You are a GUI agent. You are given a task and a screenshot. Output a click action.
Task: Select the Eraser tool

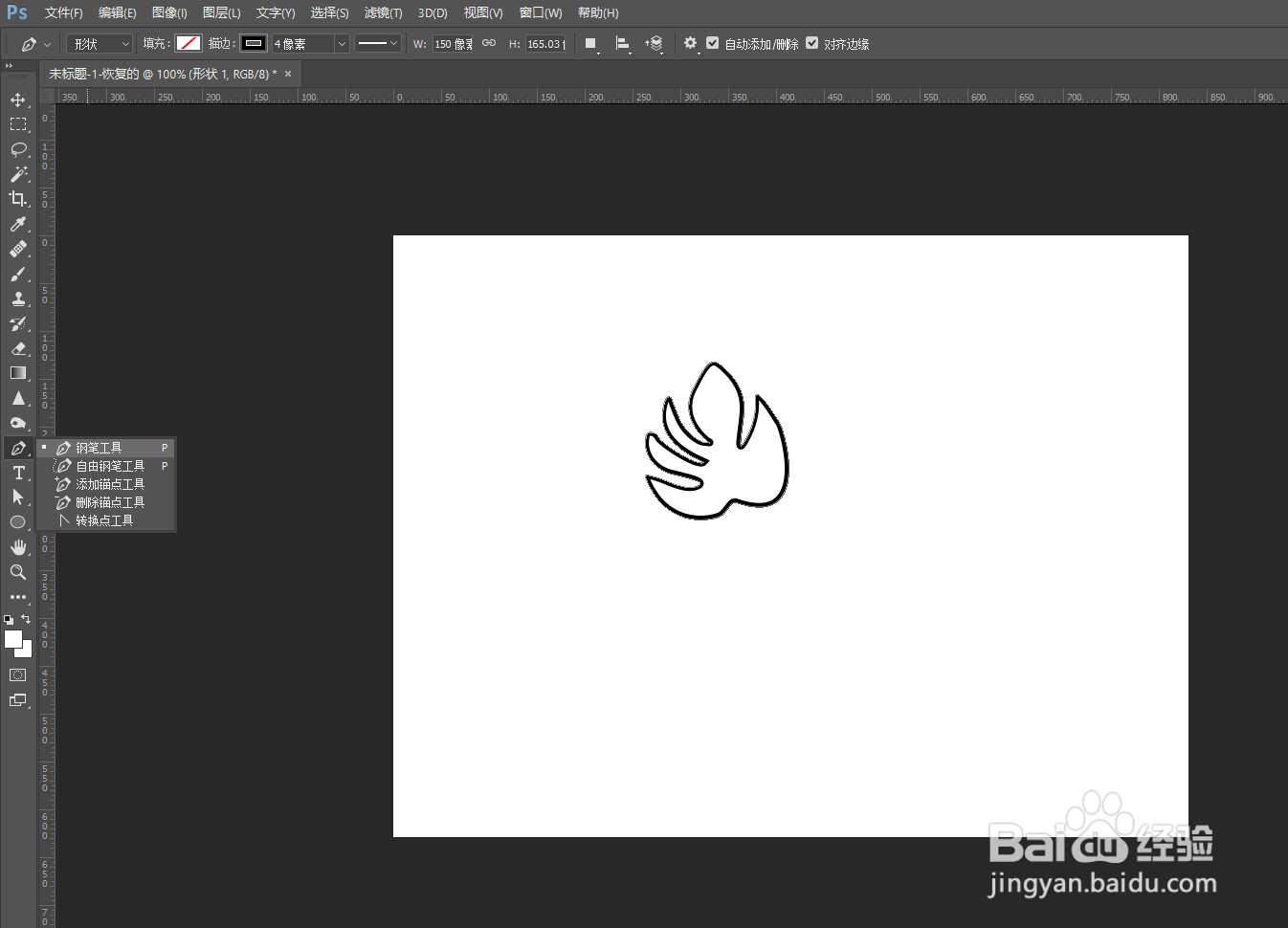coord(18,348)
